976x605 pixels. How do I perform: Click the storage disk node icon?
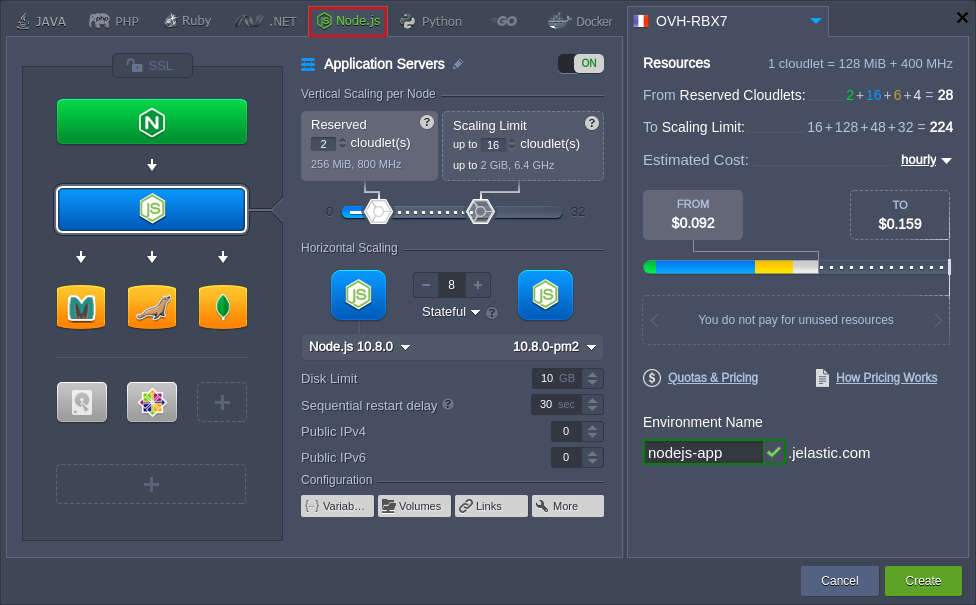tap(81, 402)
